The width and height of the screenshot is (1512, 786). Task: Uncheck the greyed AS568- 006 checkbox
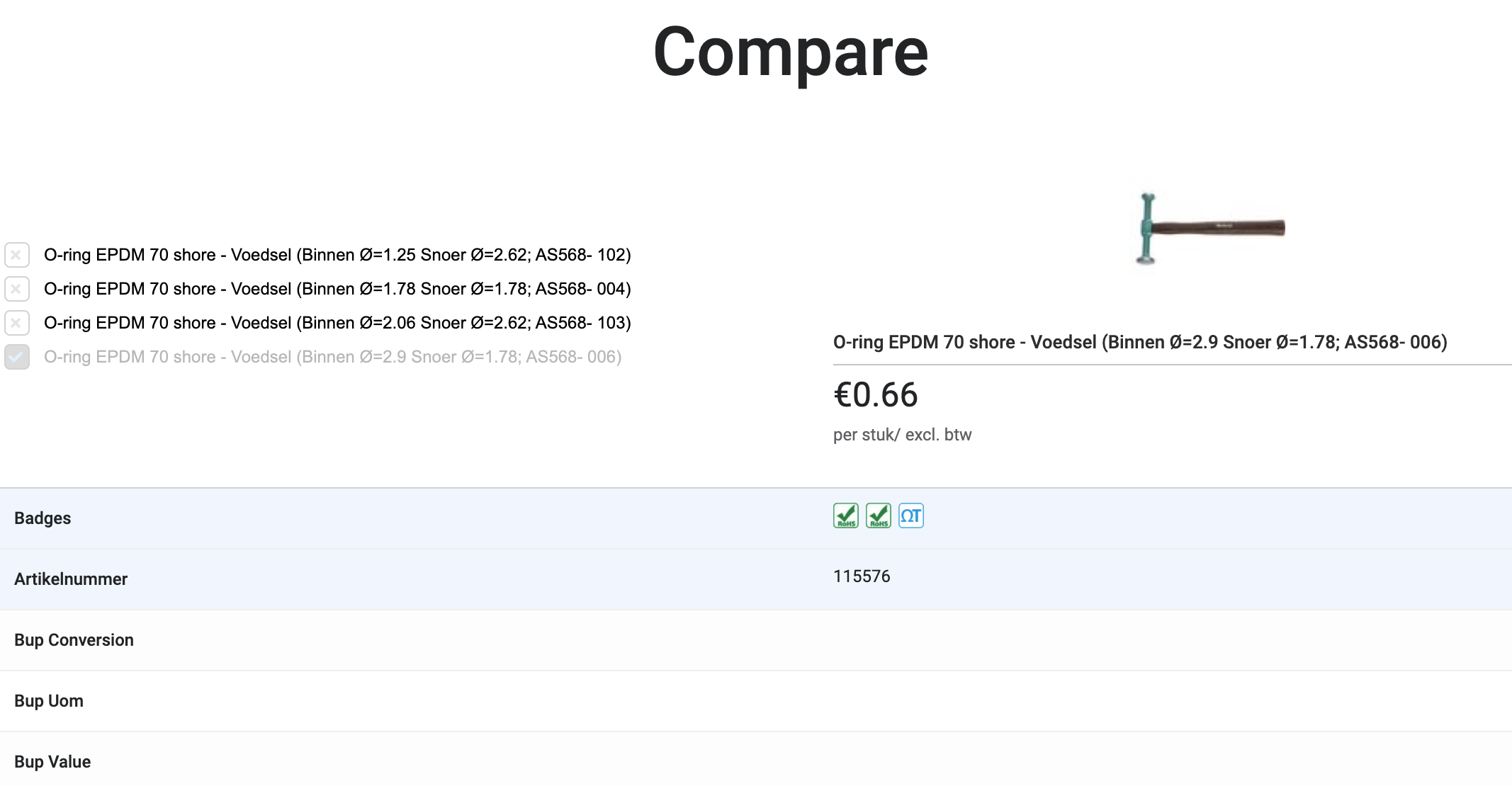[17, 357]
